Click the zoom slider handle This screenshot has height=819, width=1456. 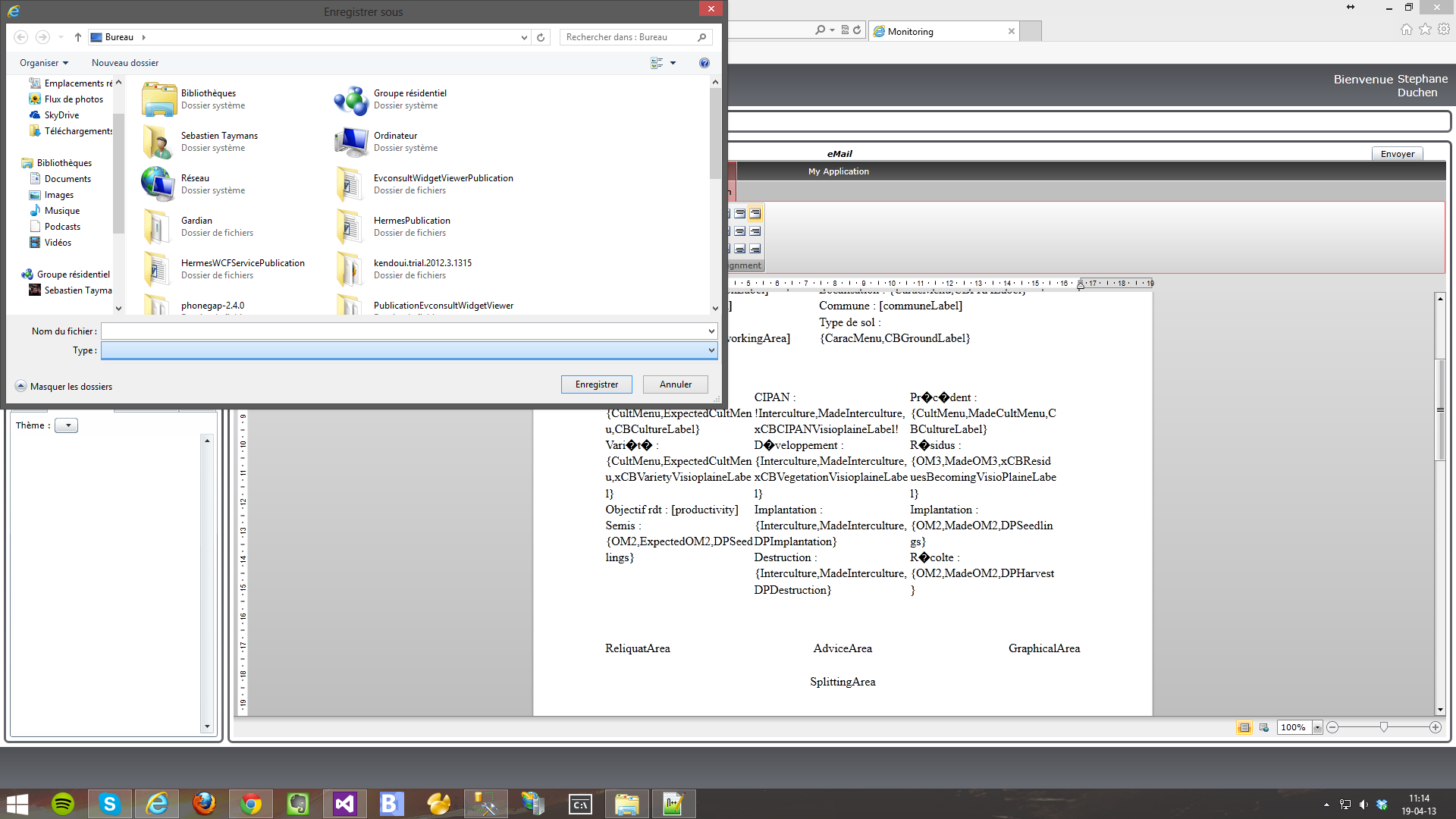point(1384,727)
